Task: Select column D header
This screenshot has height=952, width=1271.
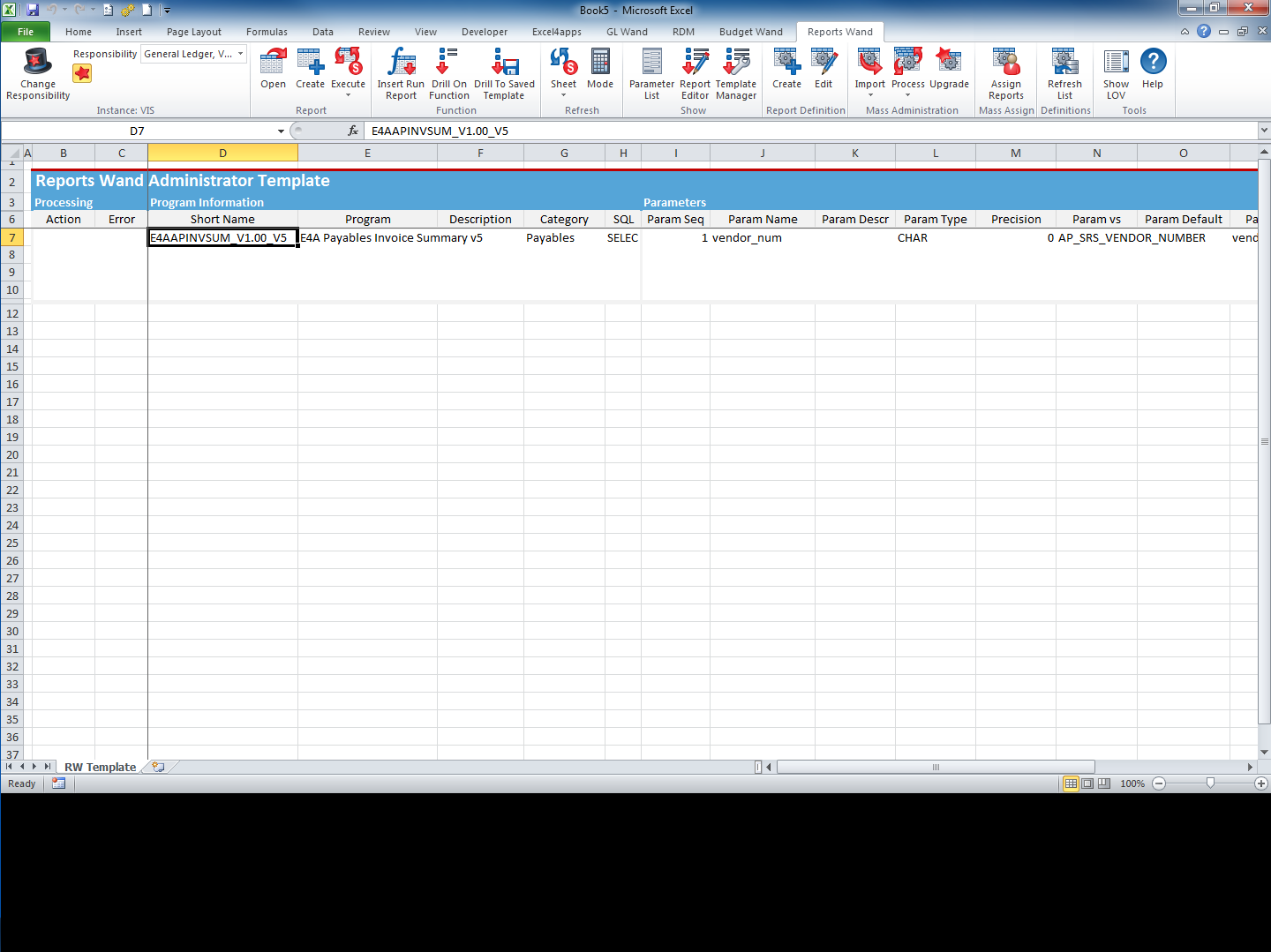Action: 222,153
